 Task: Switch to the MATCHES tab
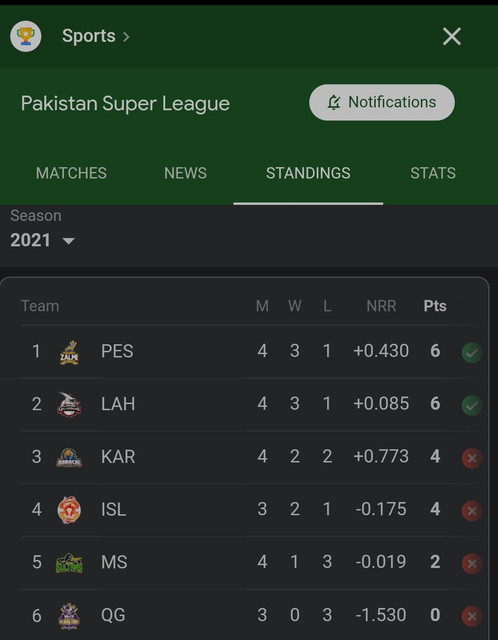71,173
